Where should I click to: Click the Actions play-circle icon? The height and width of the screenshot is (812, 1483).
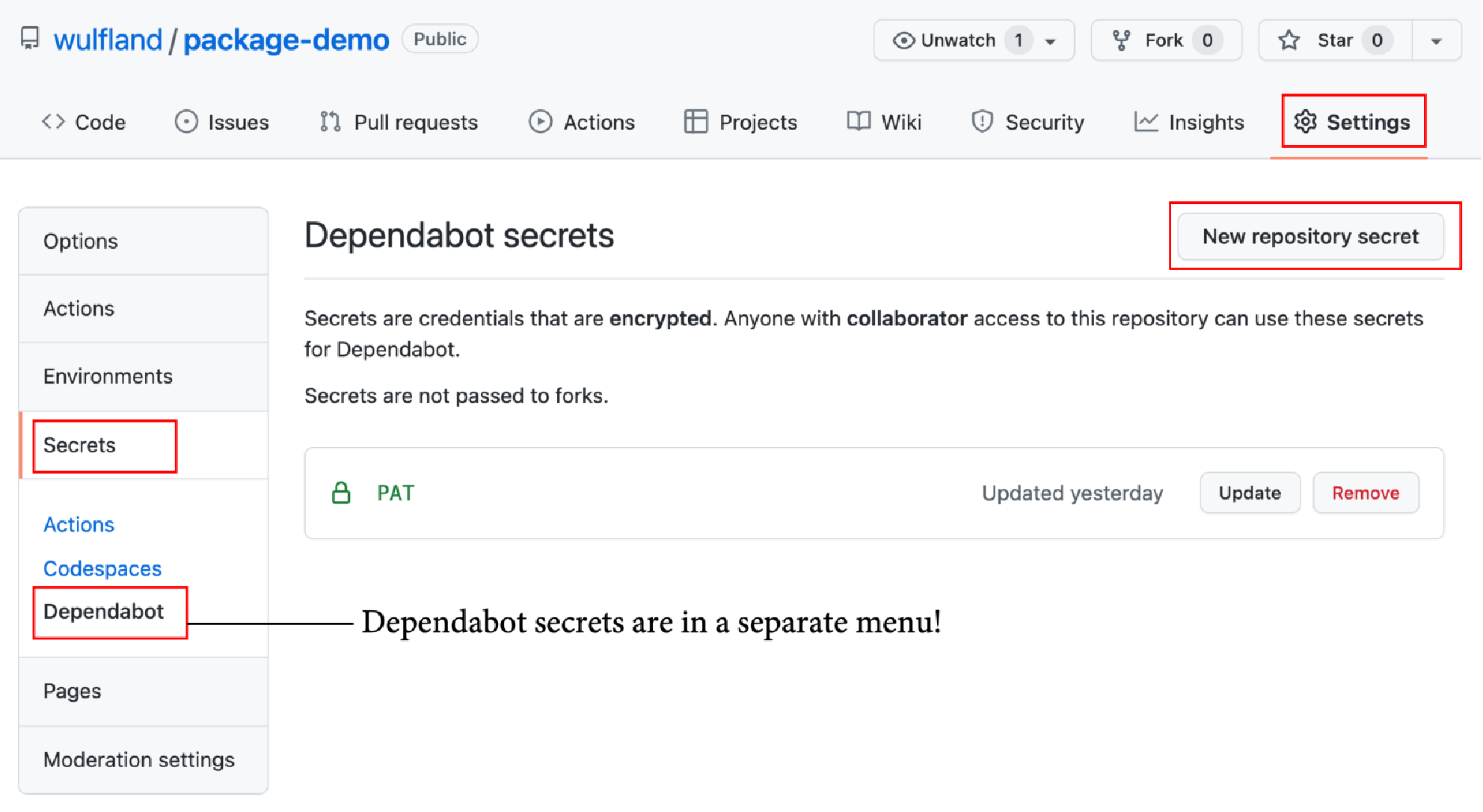click(x=540, y=121)
